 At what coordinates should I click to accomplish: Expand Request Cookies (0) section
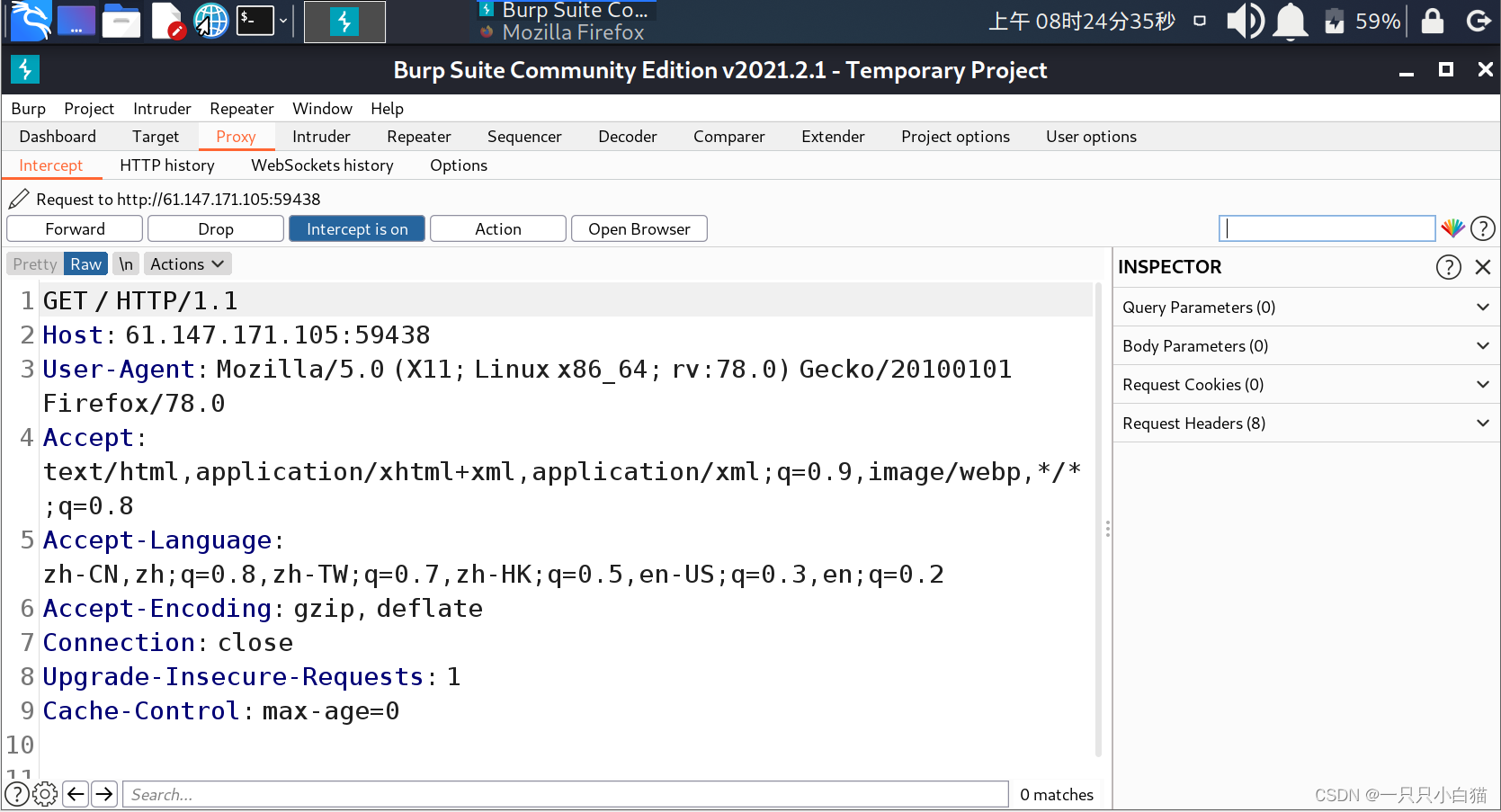pyautogui.click(x=1307, y=385)
